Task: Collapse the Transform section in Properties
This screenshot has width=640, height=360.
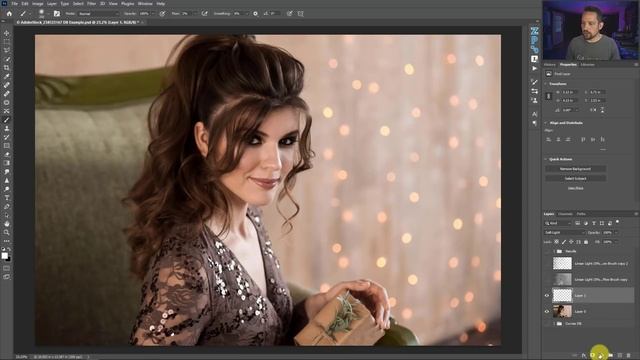Action: (545, 84)
